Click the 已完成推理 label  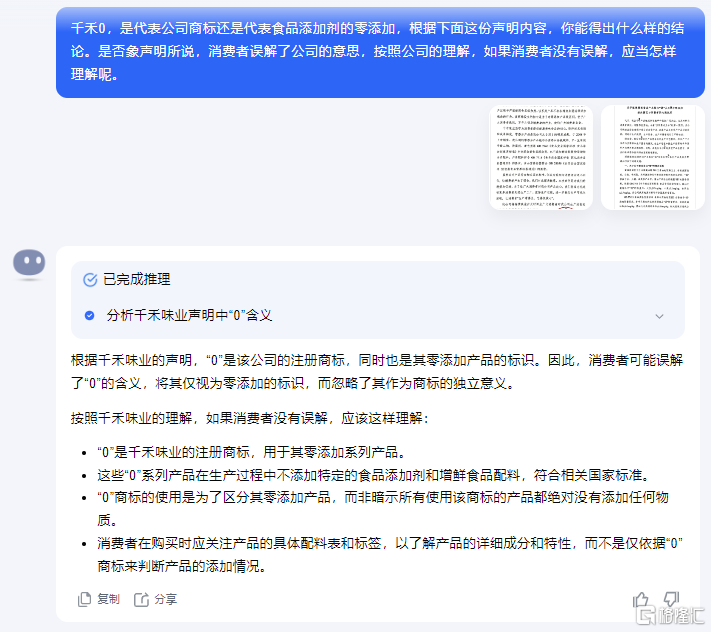coord(137,279)
